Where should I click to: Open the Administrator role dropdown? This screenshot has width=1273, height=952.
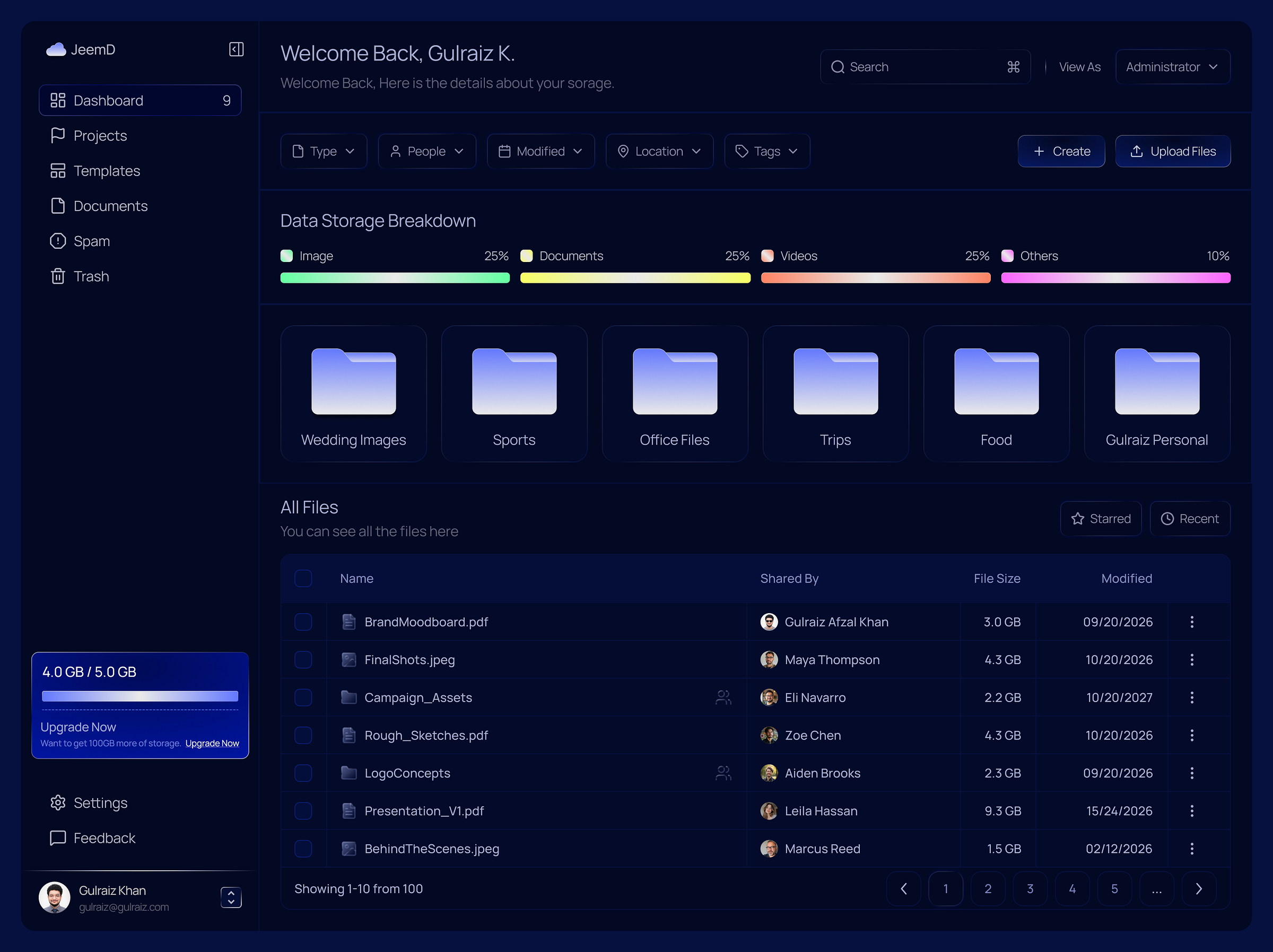tap(1172, 66)
